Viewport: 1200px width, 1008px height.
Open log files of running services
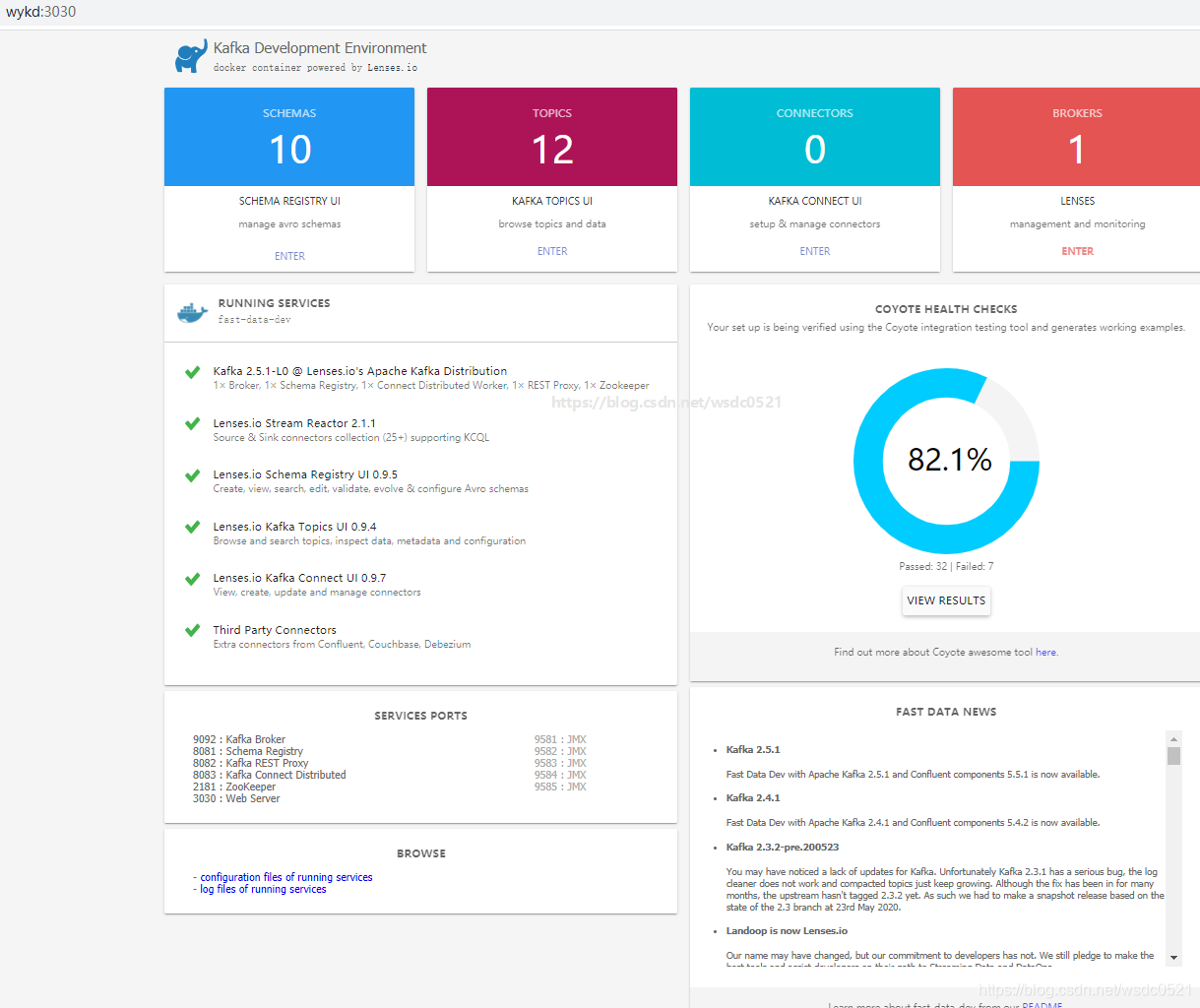pos(263,889)
